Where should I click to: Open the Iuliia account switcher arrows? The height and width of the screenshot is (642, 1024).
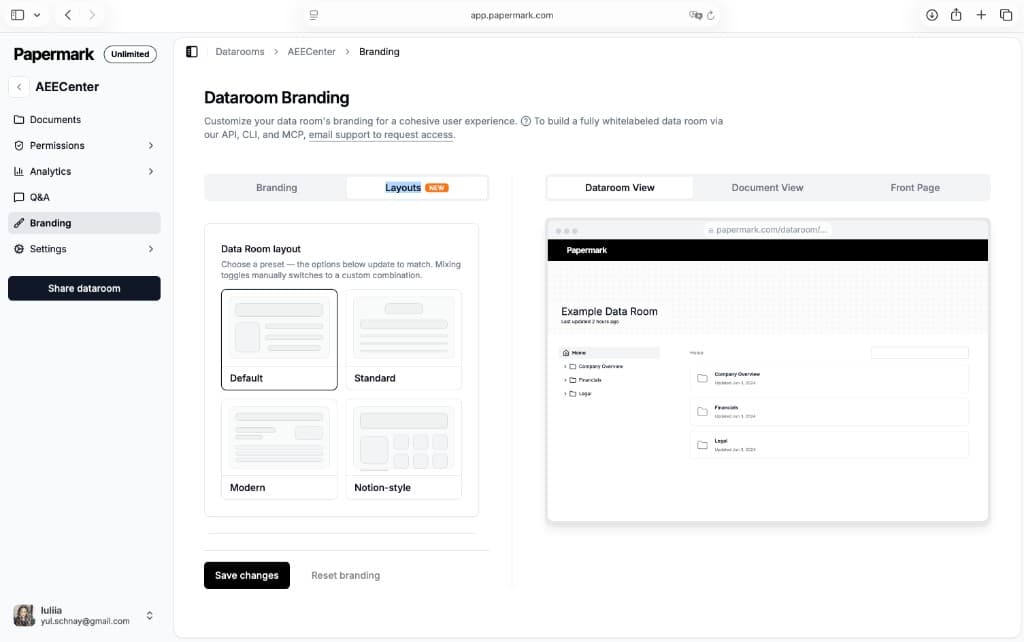[x=150, y=615]
